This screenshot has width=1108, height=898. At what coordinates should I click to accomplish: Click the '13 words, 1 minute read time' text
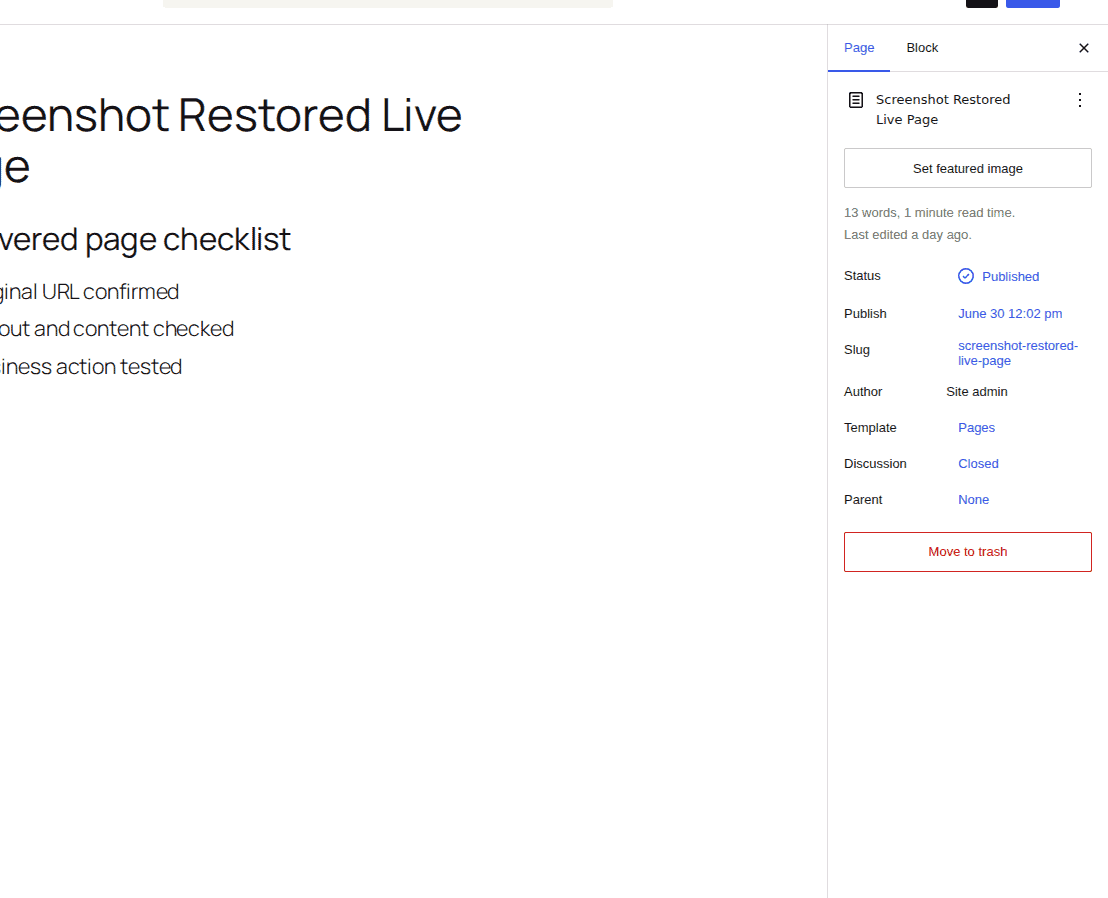(x=929, y=213)
